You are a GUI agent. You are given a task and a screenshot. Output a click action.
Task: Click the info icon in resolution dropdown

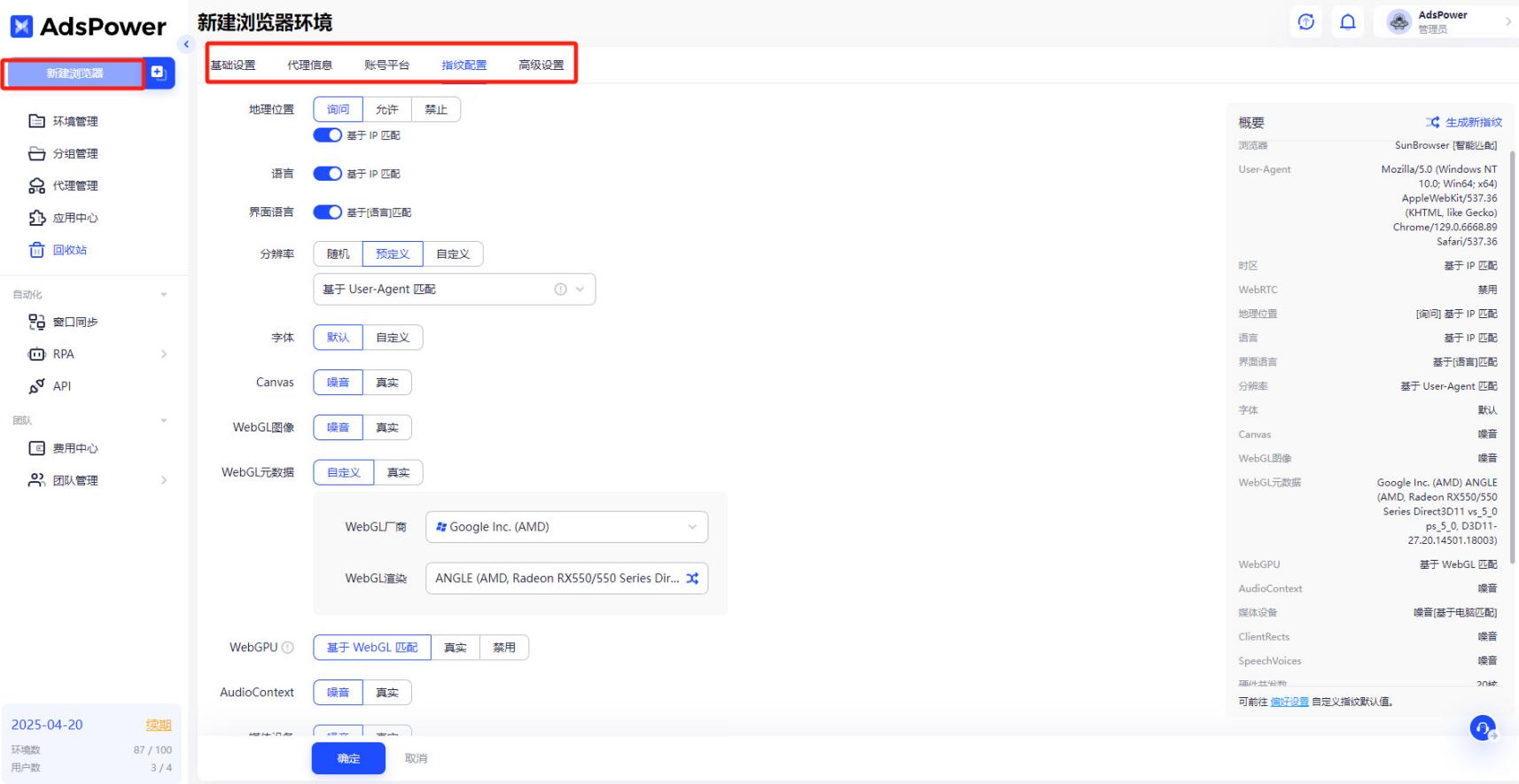coord(560,290)
